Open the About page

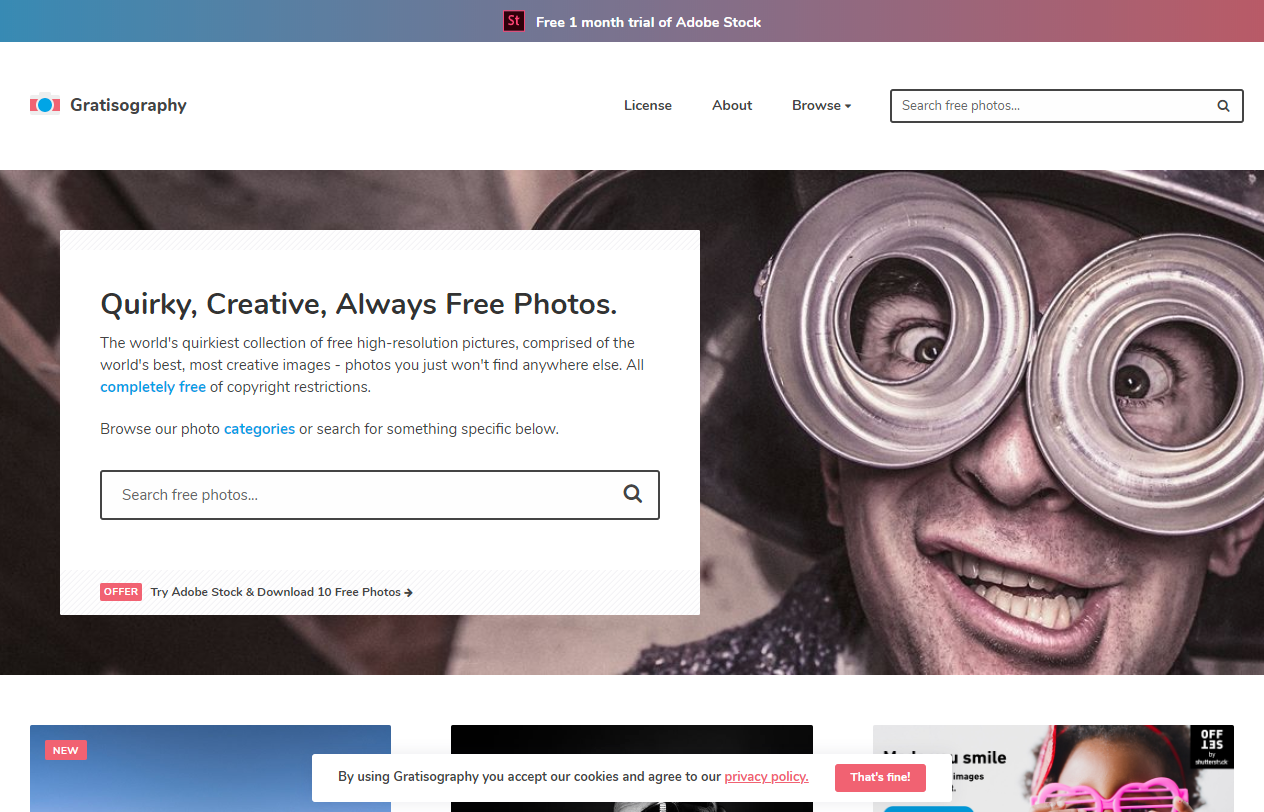tap(732, 105)
